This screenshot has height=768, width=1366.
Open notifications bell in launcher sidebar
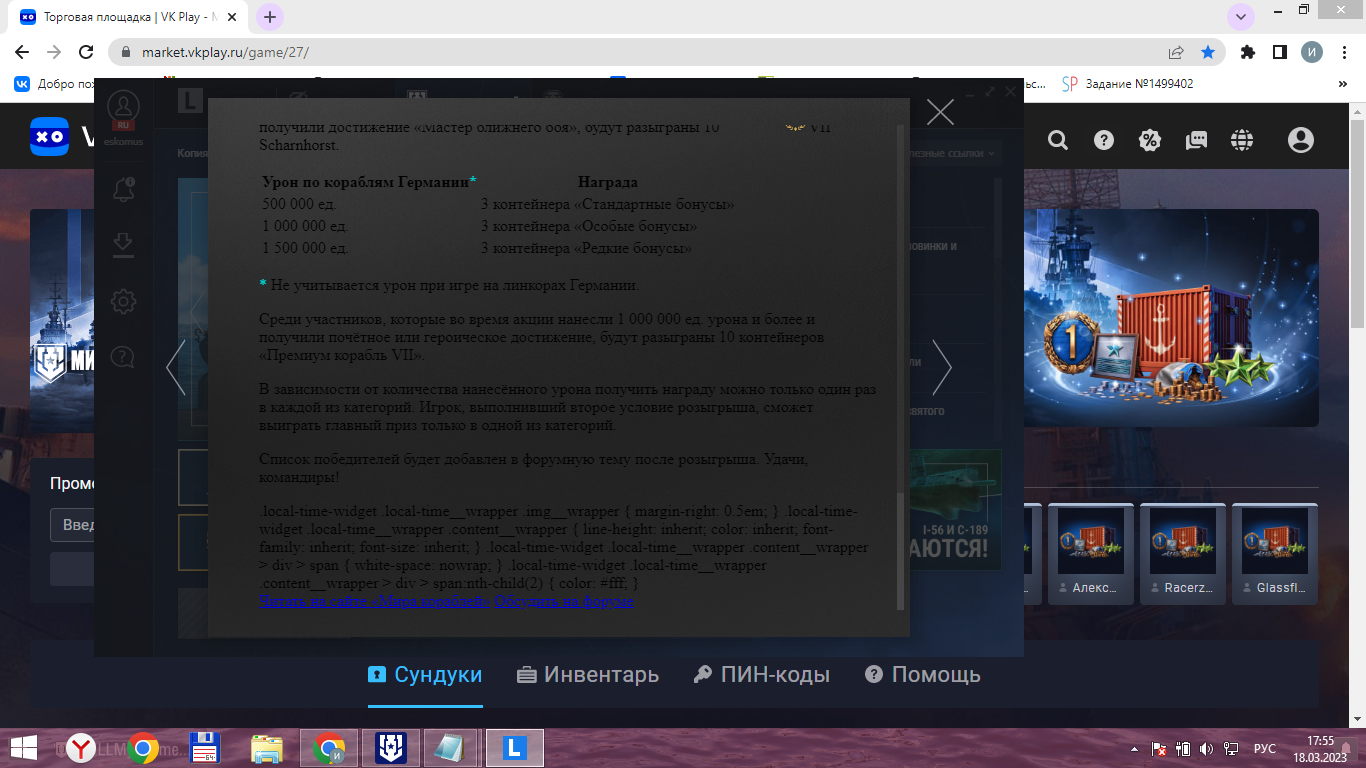click(124, 189)
